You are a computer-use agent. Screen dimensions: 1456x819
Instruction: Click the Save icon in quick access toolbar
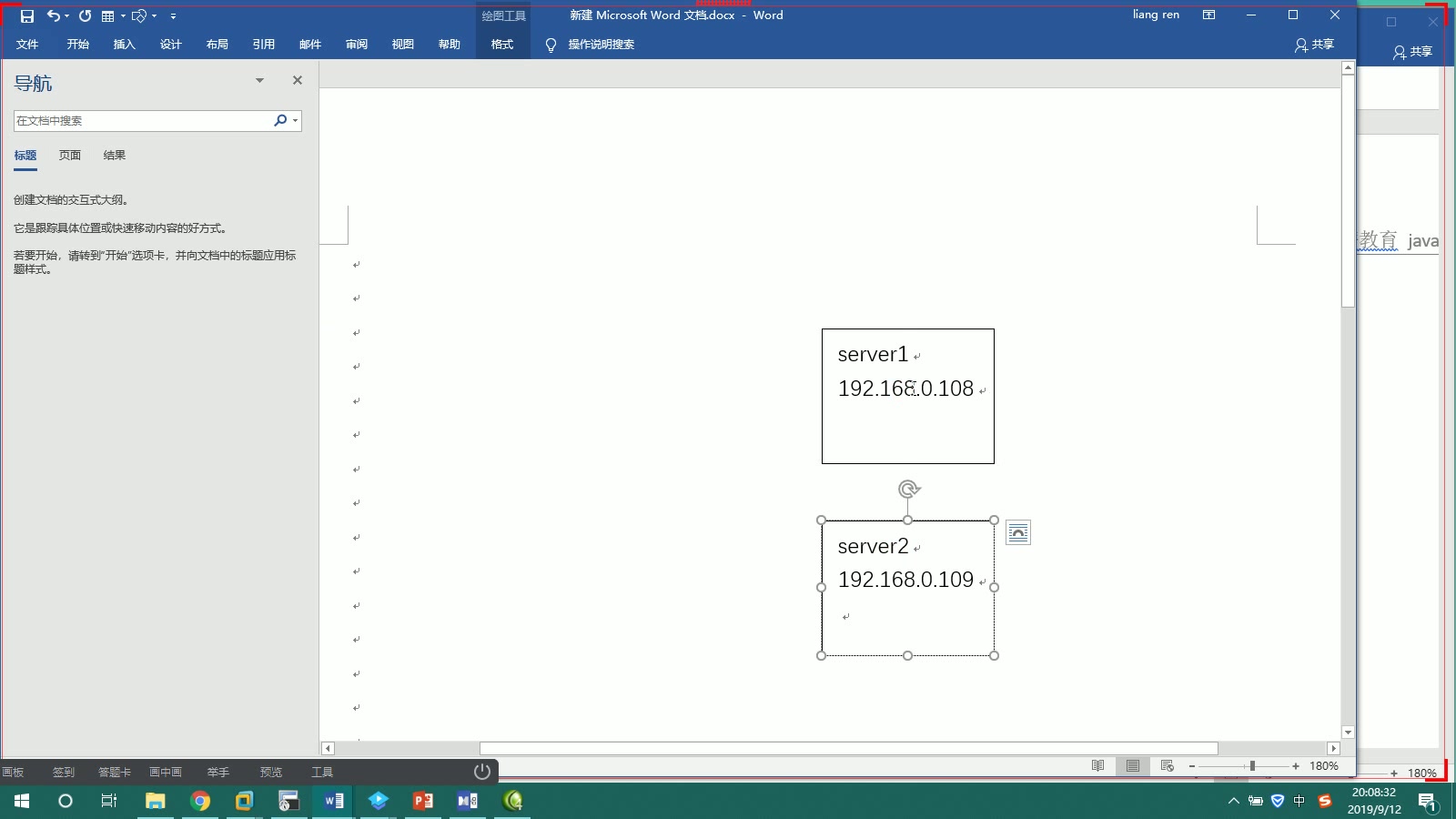27,15
